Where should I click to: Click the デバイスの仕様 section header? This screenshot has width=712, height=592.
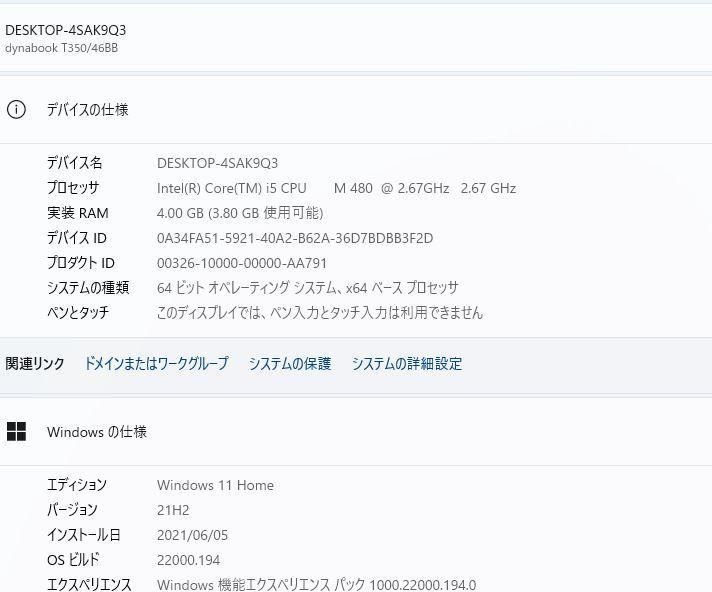(88, 109)
